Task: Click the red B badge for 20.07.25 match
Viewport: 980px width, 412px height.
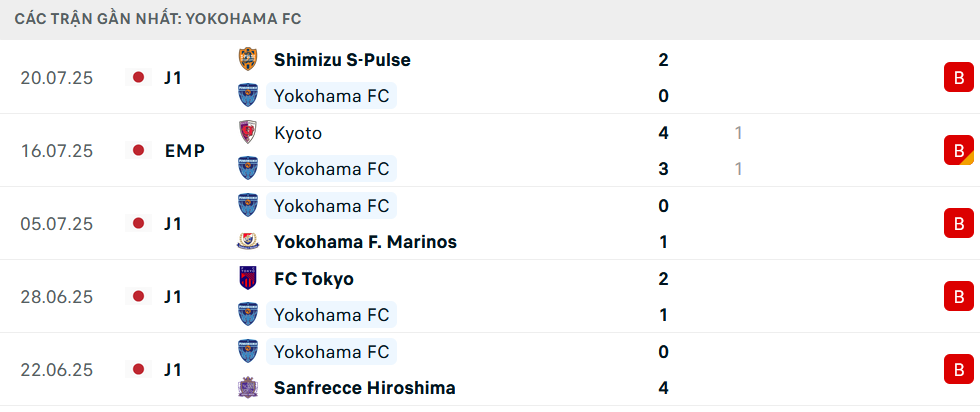Action: (959, 78)
